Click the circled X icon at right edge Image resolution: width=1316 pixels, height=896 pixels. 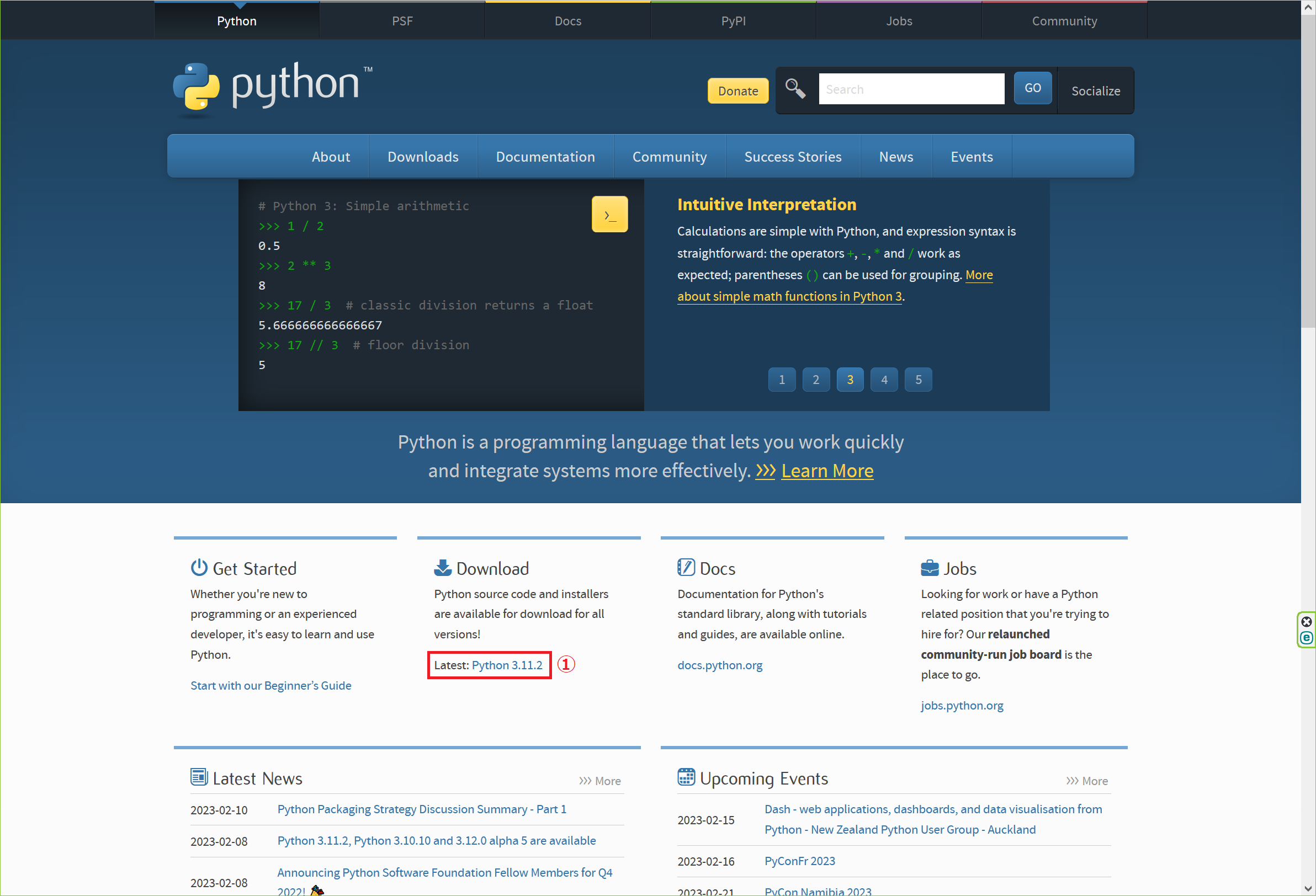click(1307, 621)
